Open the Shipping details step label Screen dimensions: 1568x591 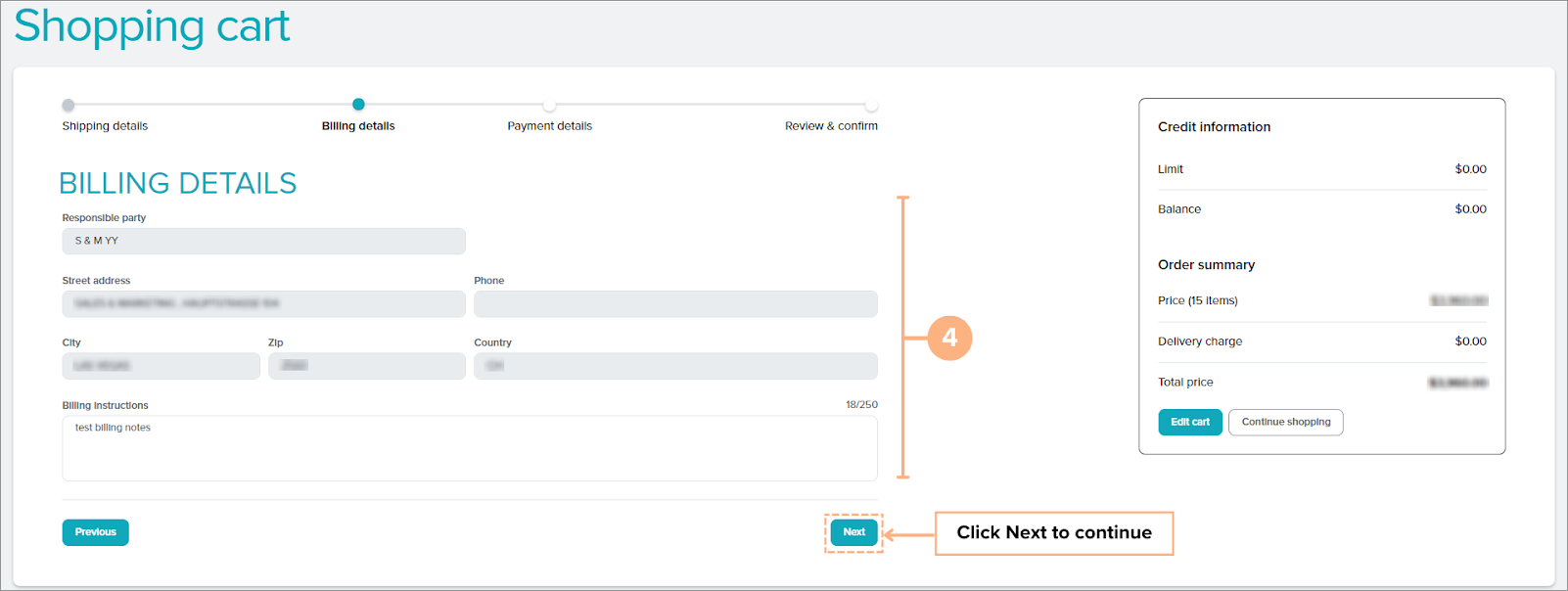pos(105,126)
